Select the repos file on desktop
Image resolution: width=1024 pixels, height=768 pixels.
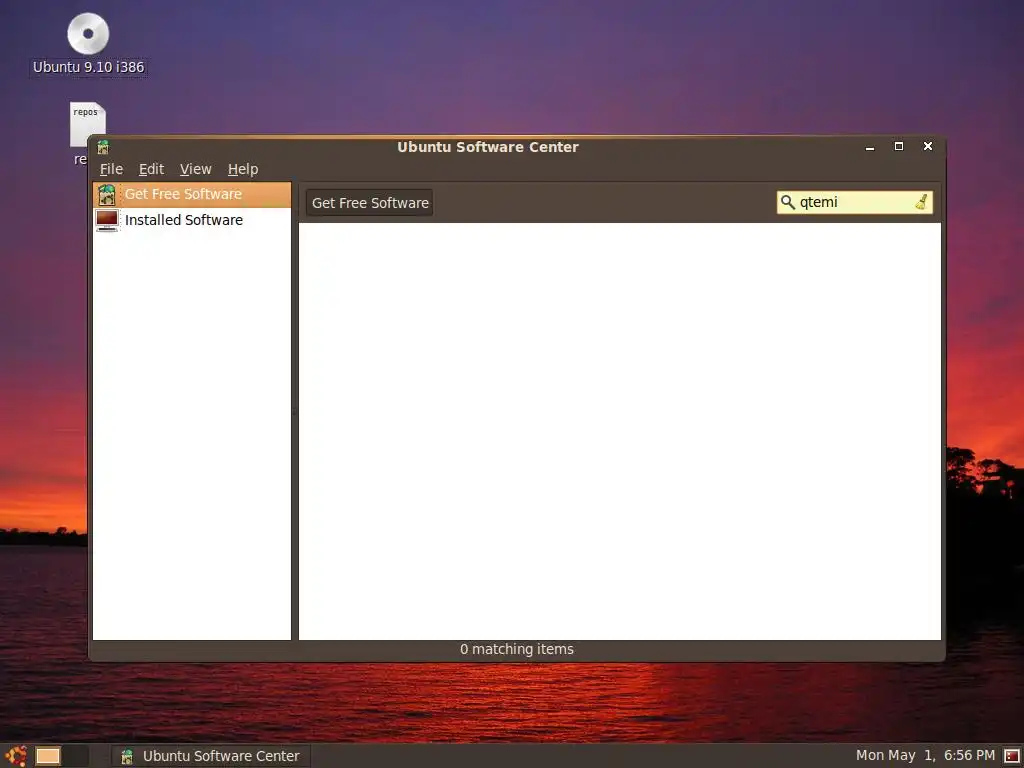pyautogui.click(x=88, y=124)
